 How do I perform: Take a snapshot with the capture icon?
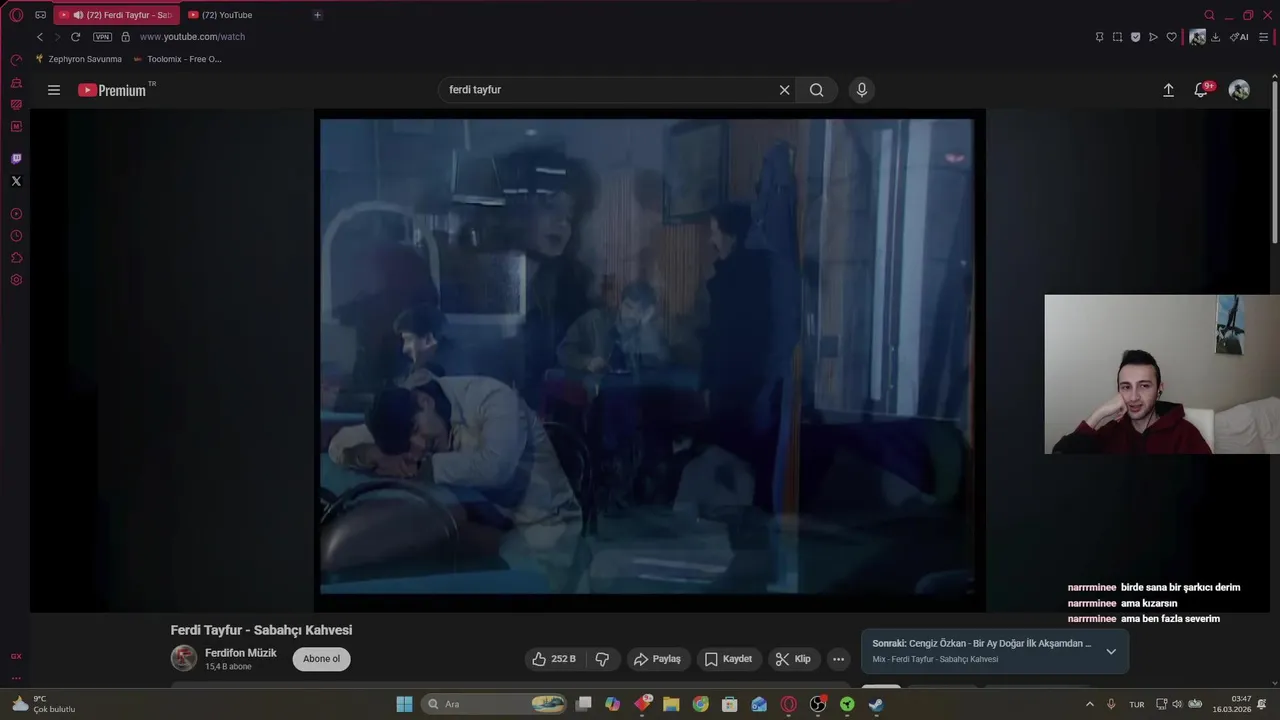1117,37
